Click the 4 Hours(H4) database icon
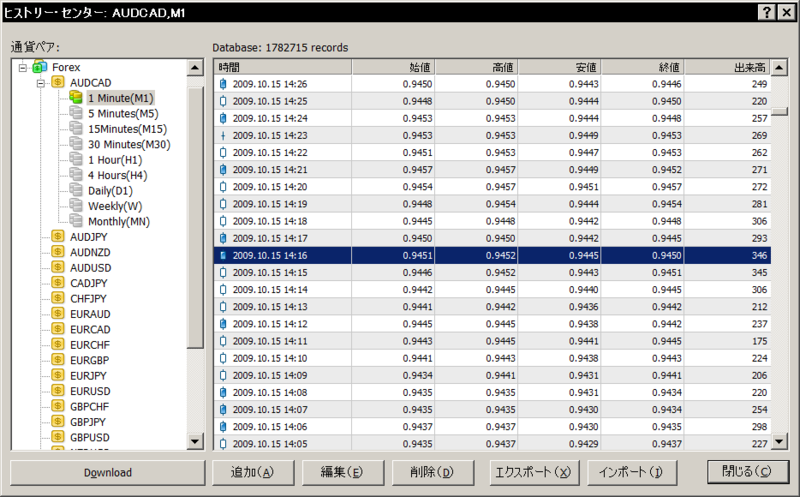800x497 pixels. point(76,175)
